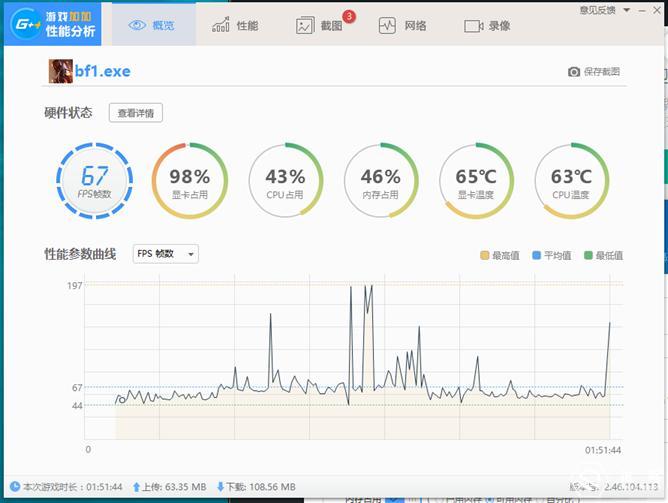Image resolution: width=668 pixels, height=503 pixels.
Task: Click the 44 minimum axis label
Action: (x=77, y=405)
